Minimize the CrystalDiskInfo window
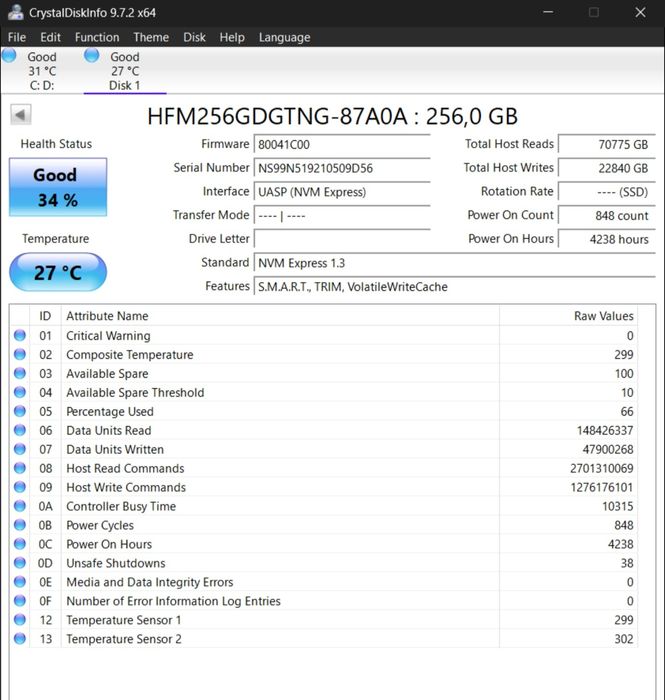Screen dimensions: 665x700 [548, 12]
